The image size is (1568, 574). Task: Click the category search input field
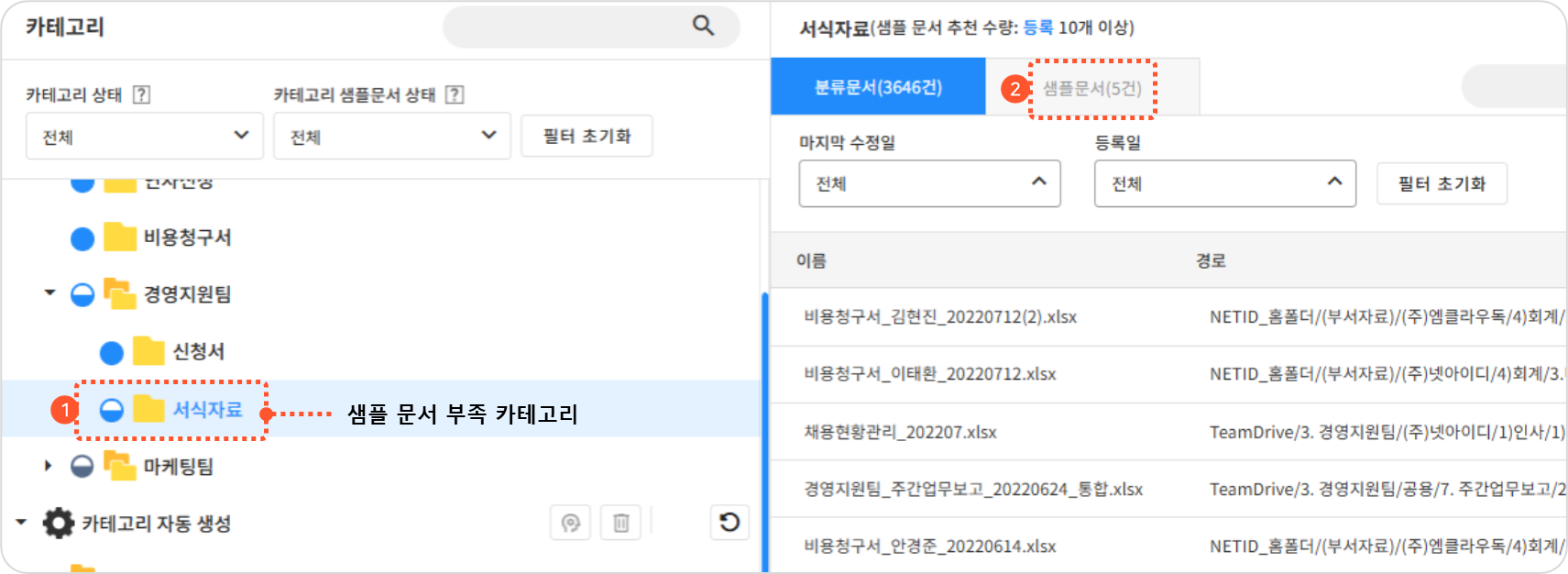click(x=568, y=27)
